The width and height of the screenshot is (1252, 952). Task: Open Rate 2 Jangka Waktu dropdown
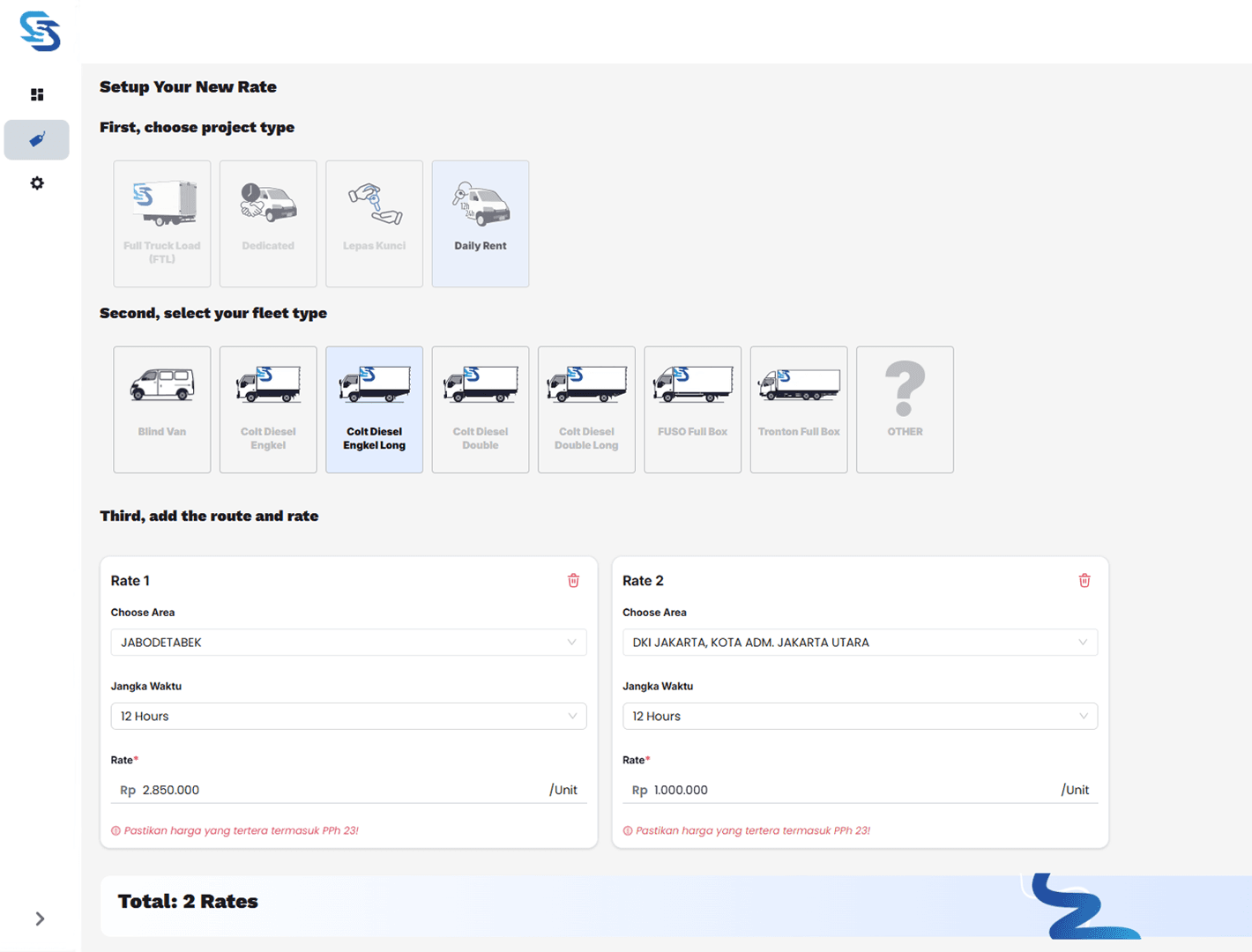860,716
